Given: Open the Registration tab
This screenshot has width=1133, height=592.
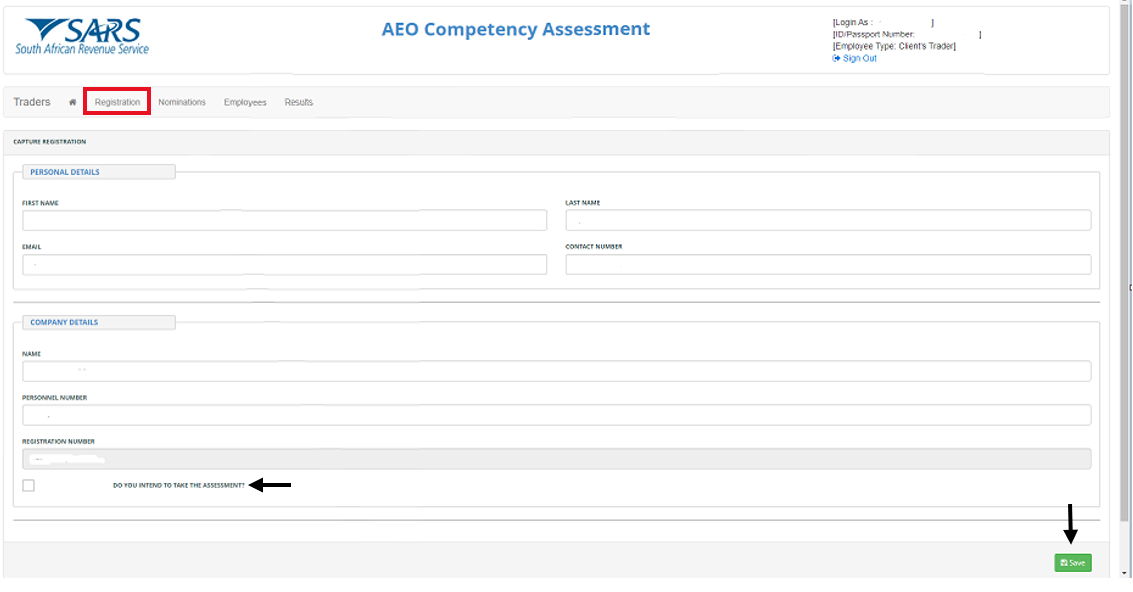Looking at the screenshot, I should point(117,102).
